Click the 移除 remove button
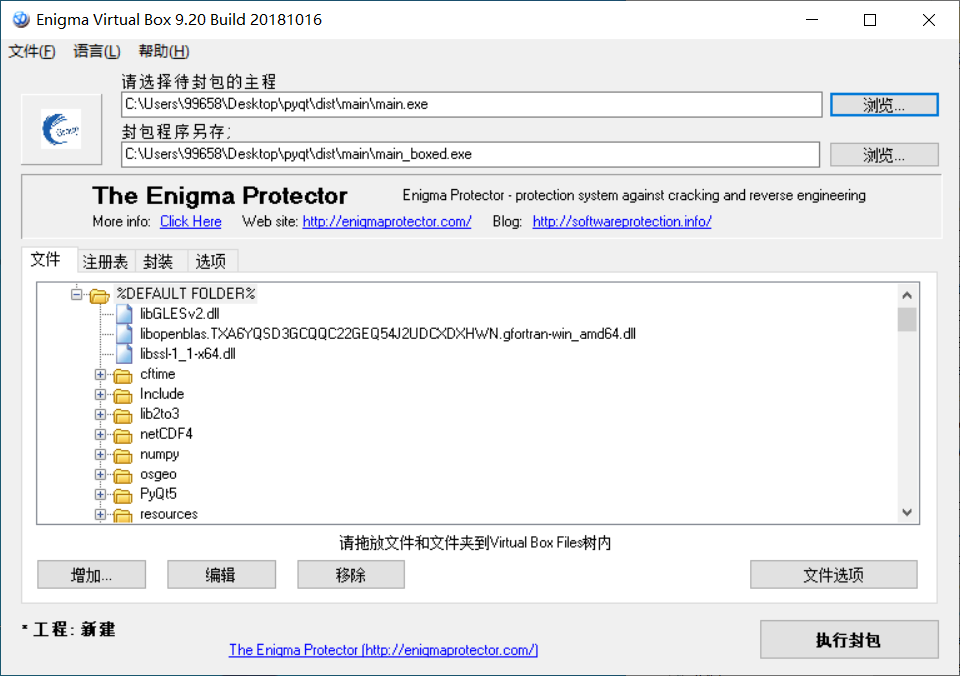The width and height of the screenshot is (960, 676). point(350,574)
